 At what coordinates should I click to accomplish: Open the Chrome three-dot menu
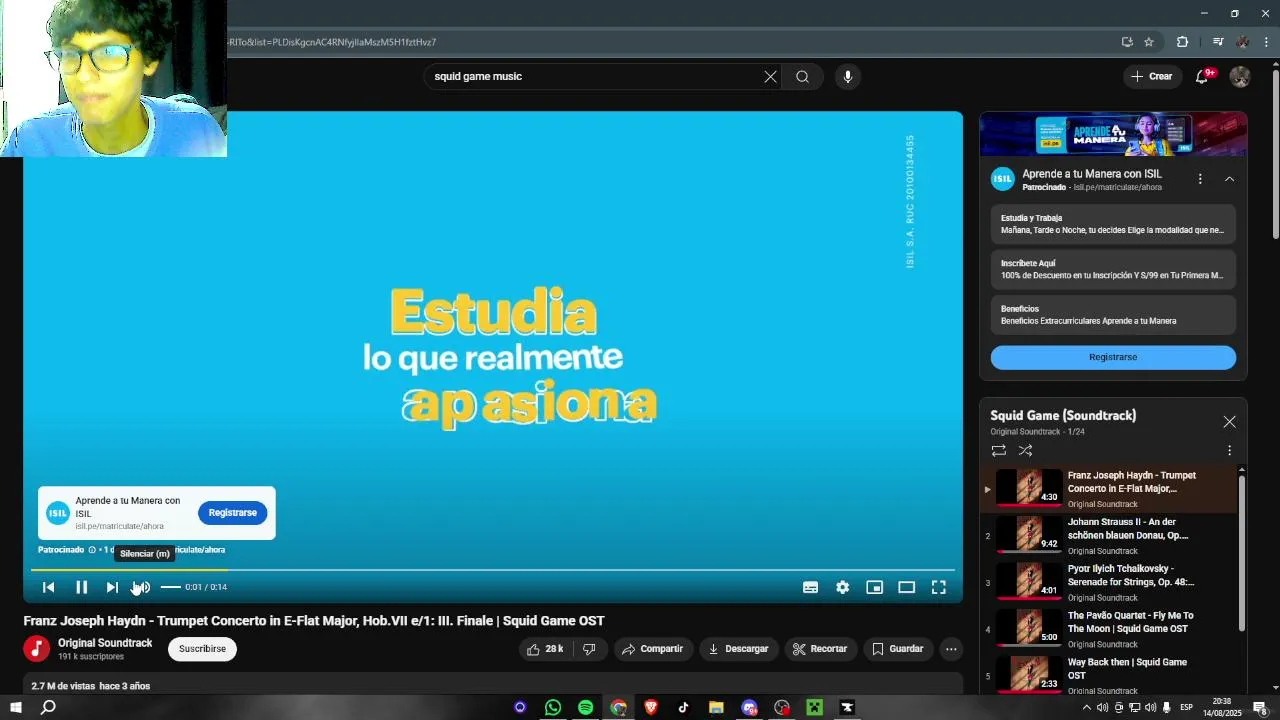tap(1267, 42)
